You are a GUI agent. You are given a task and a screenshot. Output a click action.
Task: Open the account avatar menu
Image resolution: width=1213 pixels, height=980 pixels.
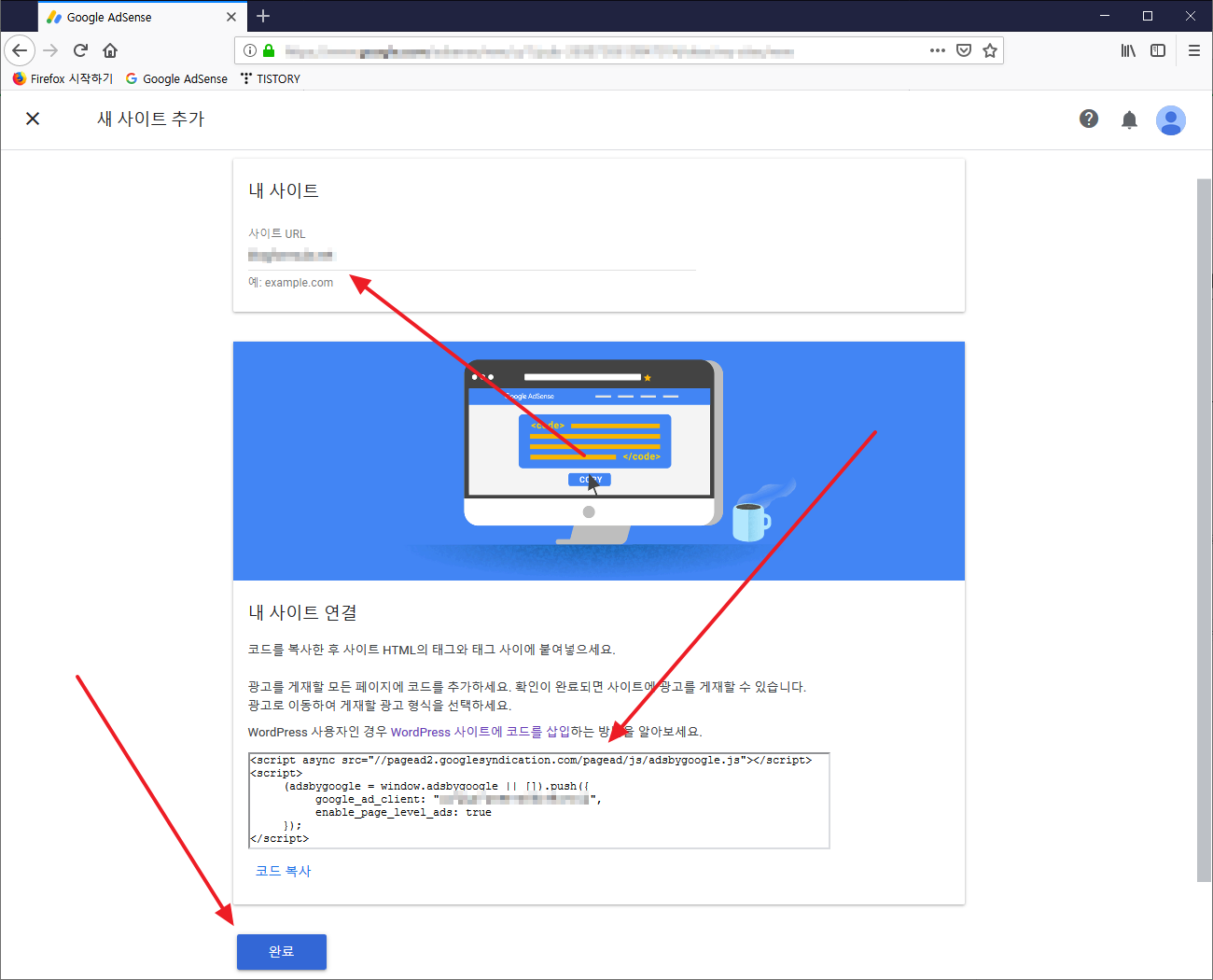click(1170, 119)
